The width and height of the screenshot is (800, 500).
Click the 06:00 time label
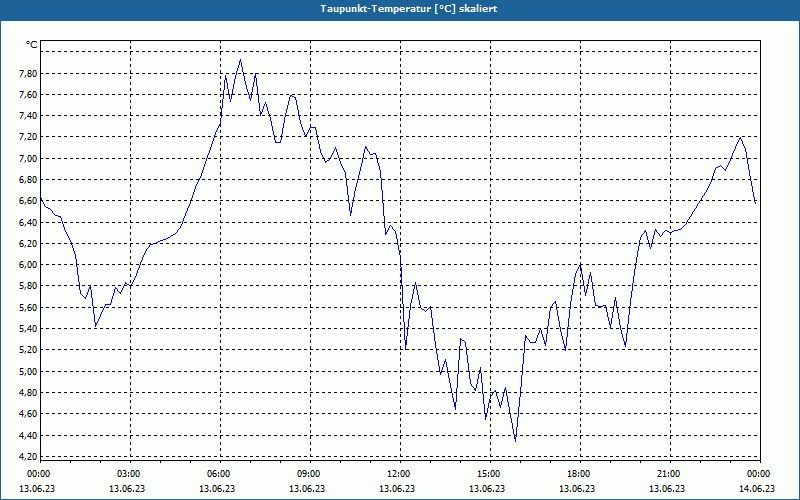click(218, 474)
